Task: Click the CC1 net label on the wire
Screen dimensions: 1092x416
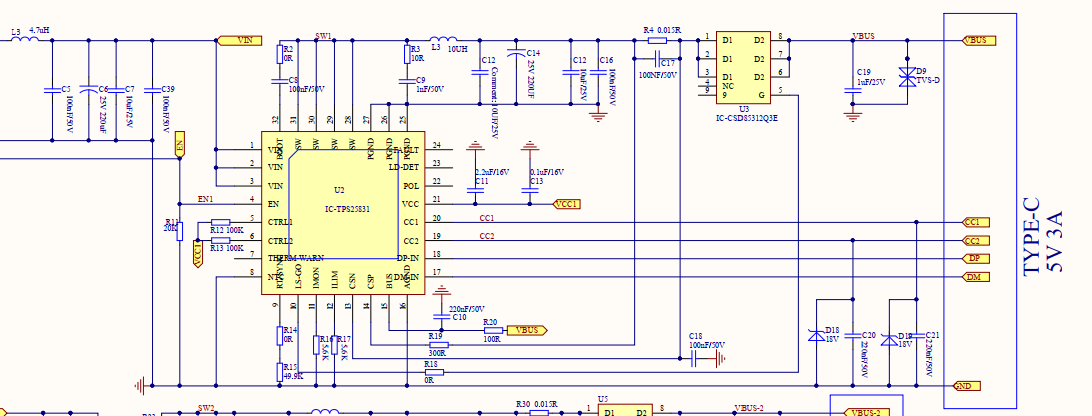Action: pos(487,217)
